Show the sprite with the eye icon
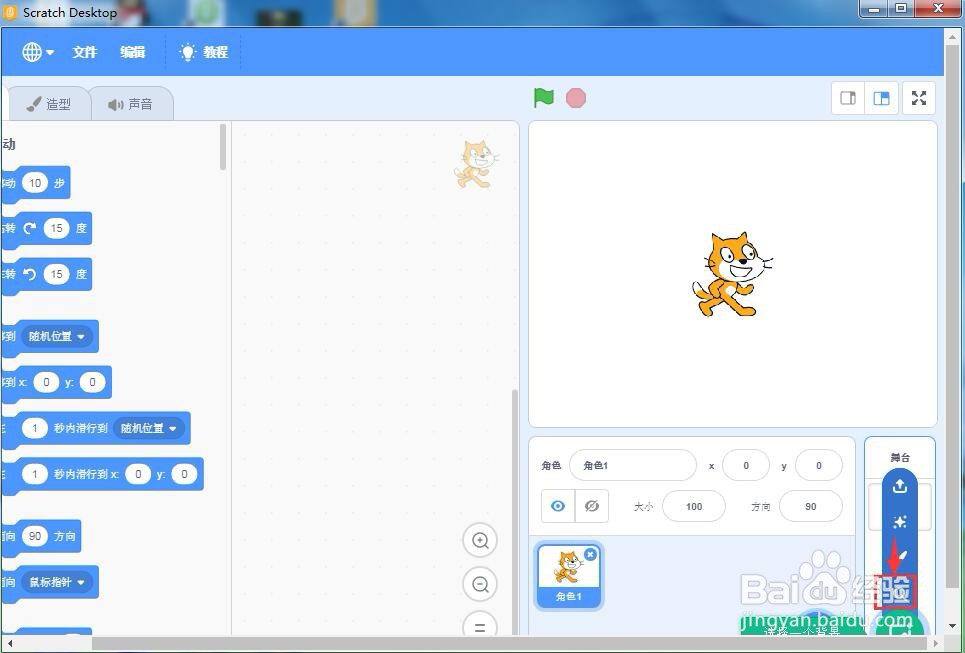This screenshot has height=653, width=965. [x=558, y=506]
